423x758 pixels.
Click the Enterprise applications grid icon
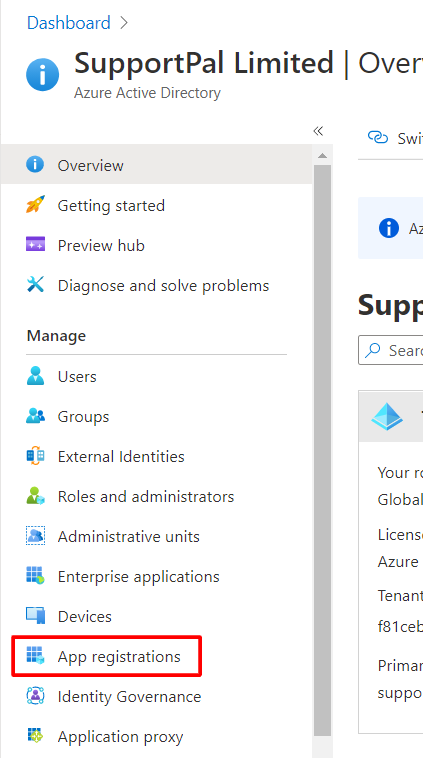[35, 576]
